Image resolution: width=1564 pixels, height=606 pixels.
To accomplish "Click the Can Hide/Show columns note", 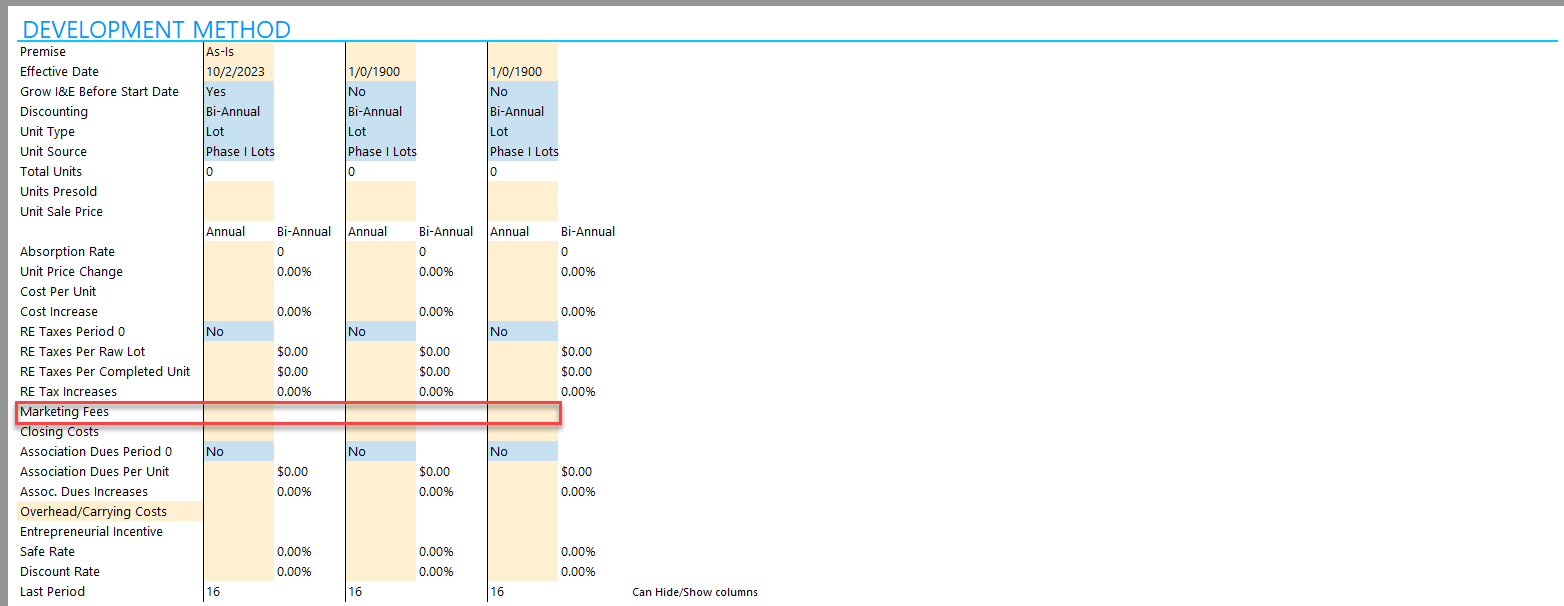I will click(x=695, y=592).
